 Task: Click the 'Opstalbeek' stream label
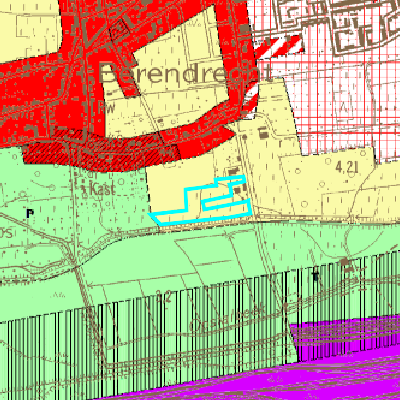pos(227,319)
